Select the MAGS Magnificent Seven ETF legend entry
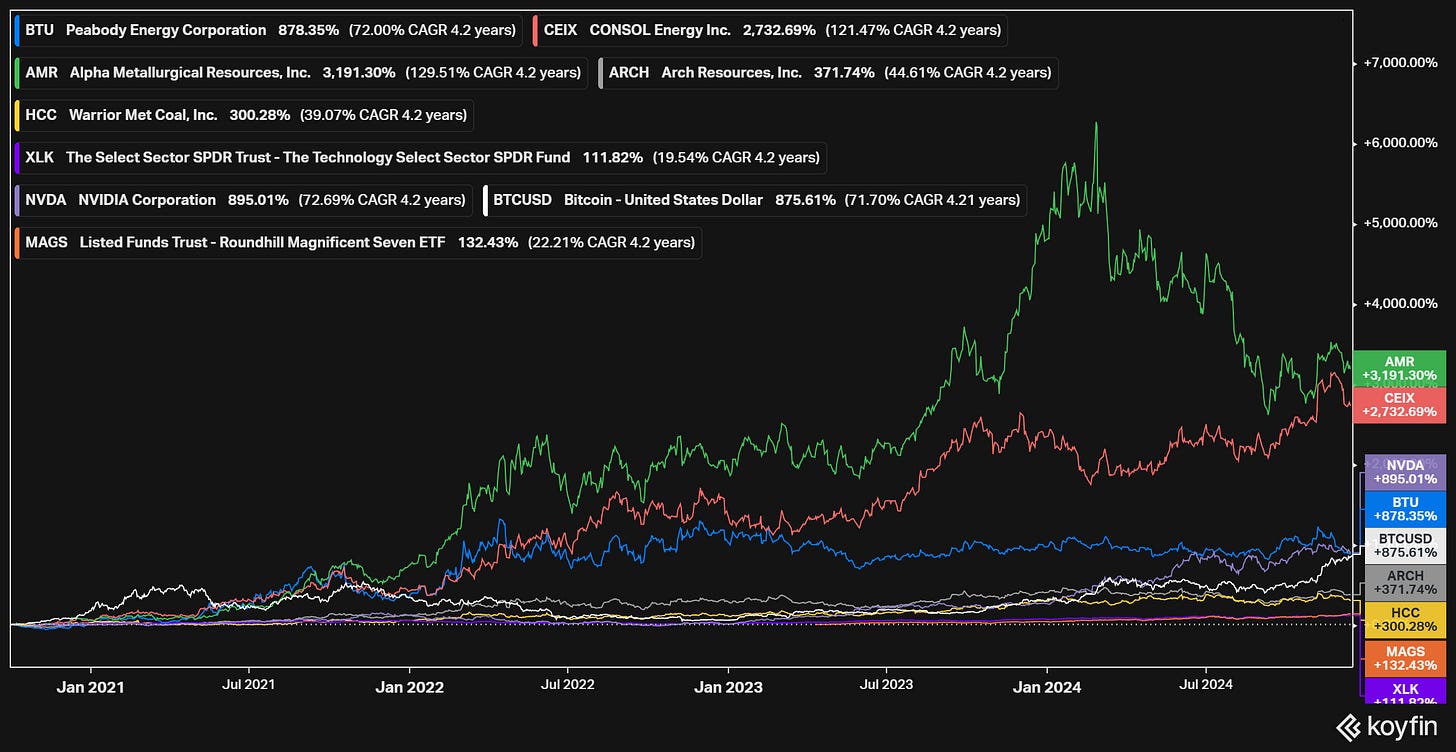1456x752 pixels. (x=358, y=242)
